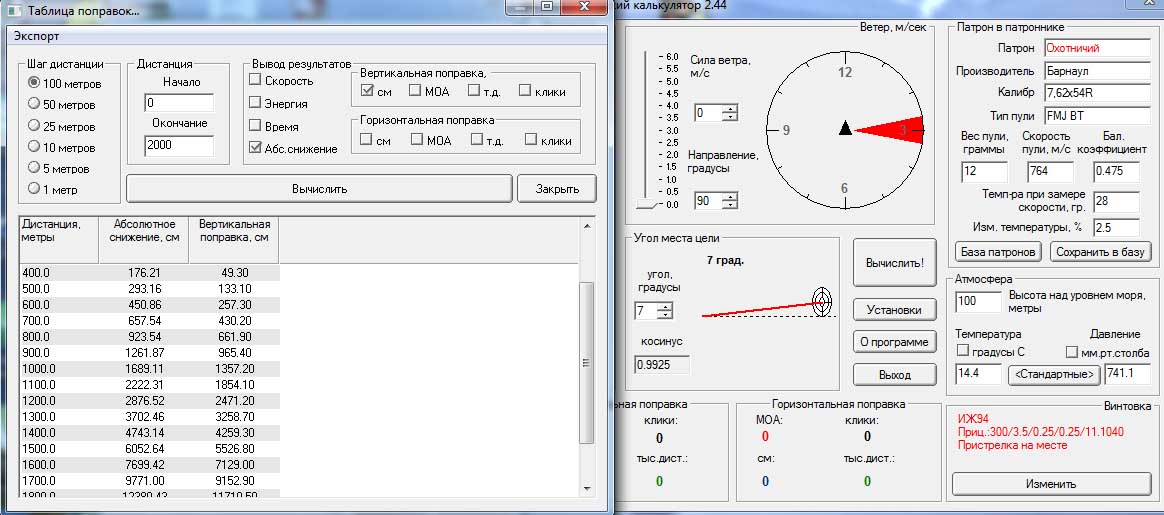Enable the Скорость output checkbox
This screenshot has width=1164, height=515.
[x=256, y=81]
